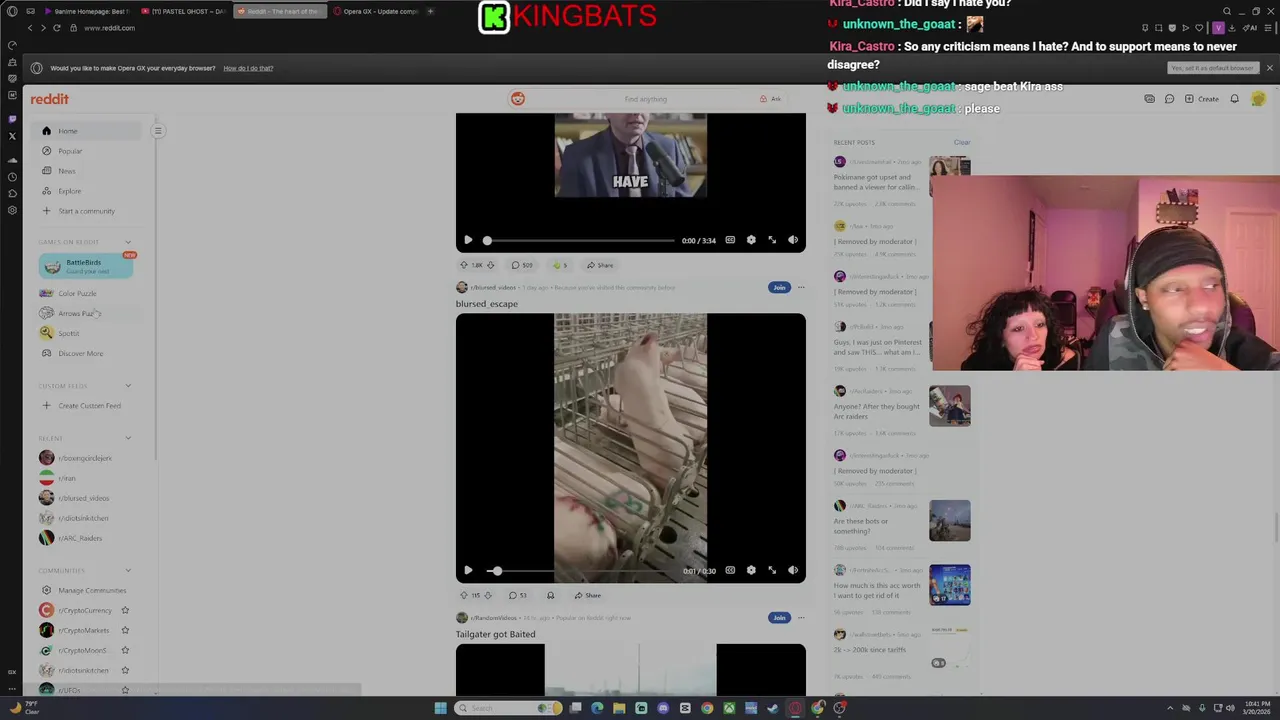Mute the blursed_escape video volume
1280x720 pixels.
tap(793, 570)
